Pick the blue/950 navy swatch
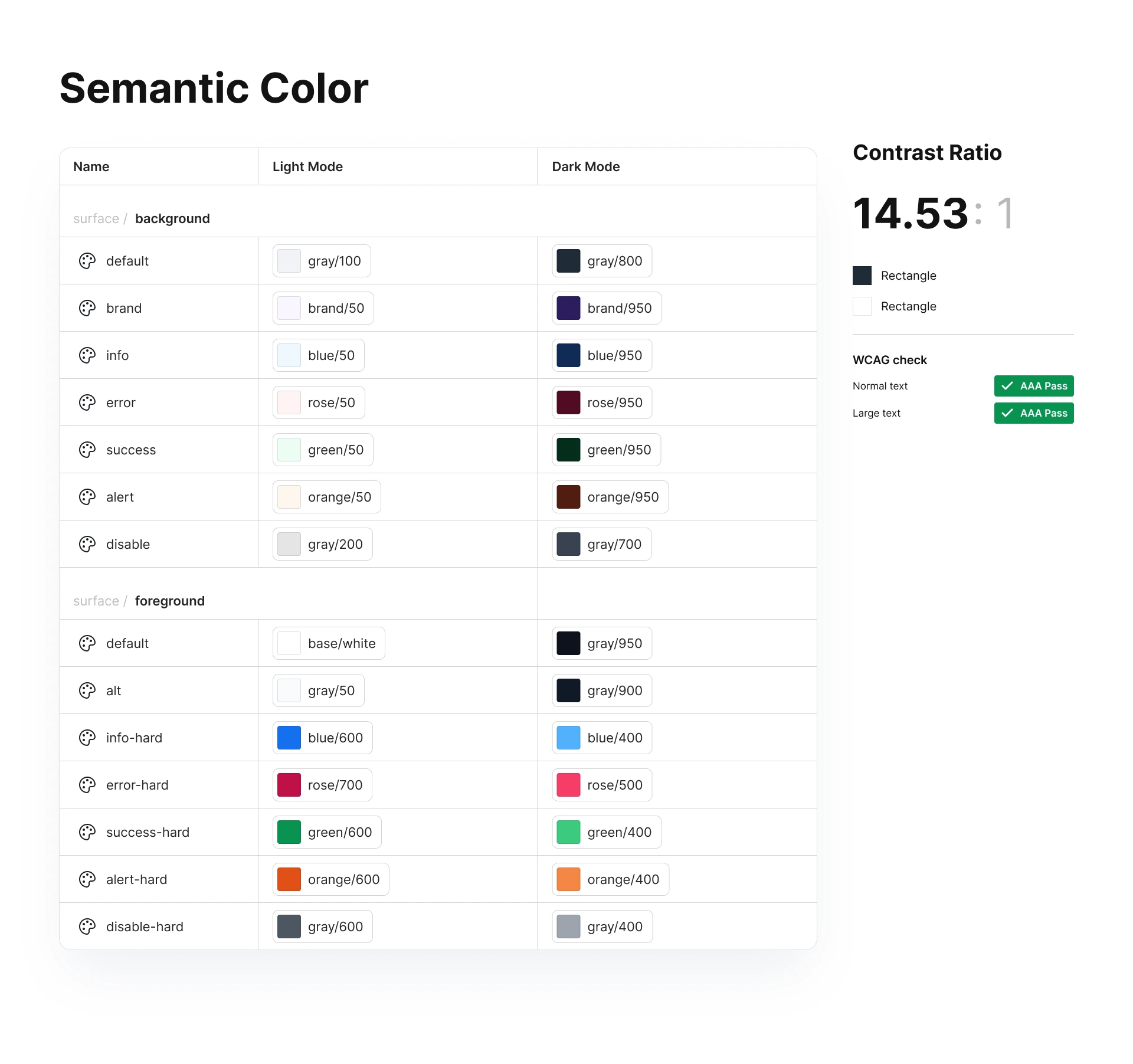Screen dimensions: 1133x1064 pos(568,355)
